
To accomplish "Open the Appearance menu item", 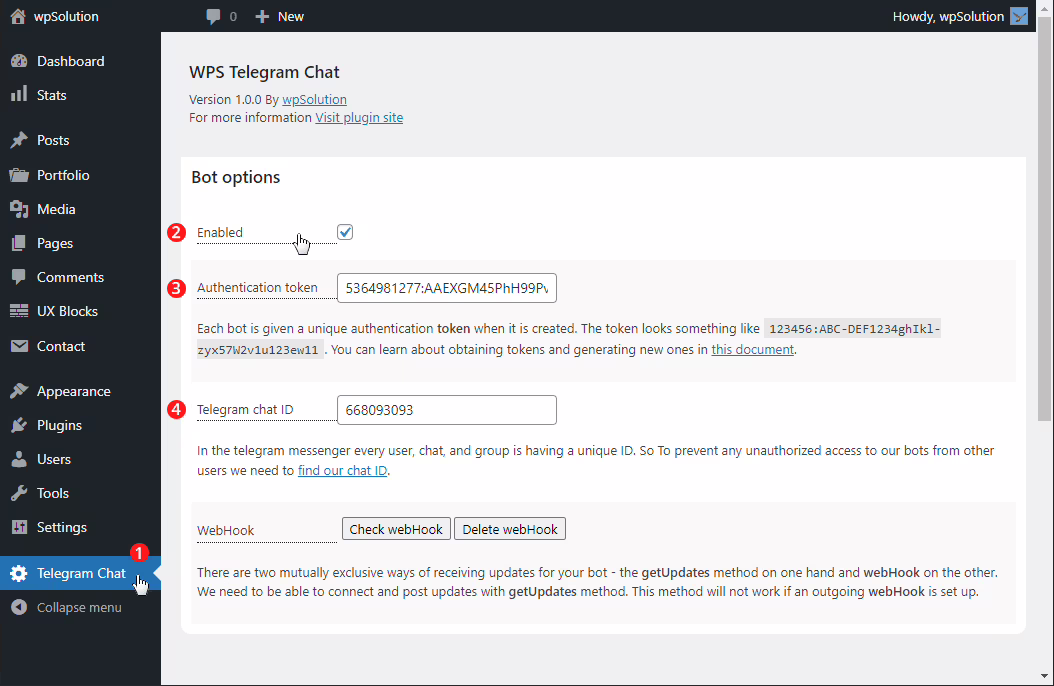I will tap(73, 391).
